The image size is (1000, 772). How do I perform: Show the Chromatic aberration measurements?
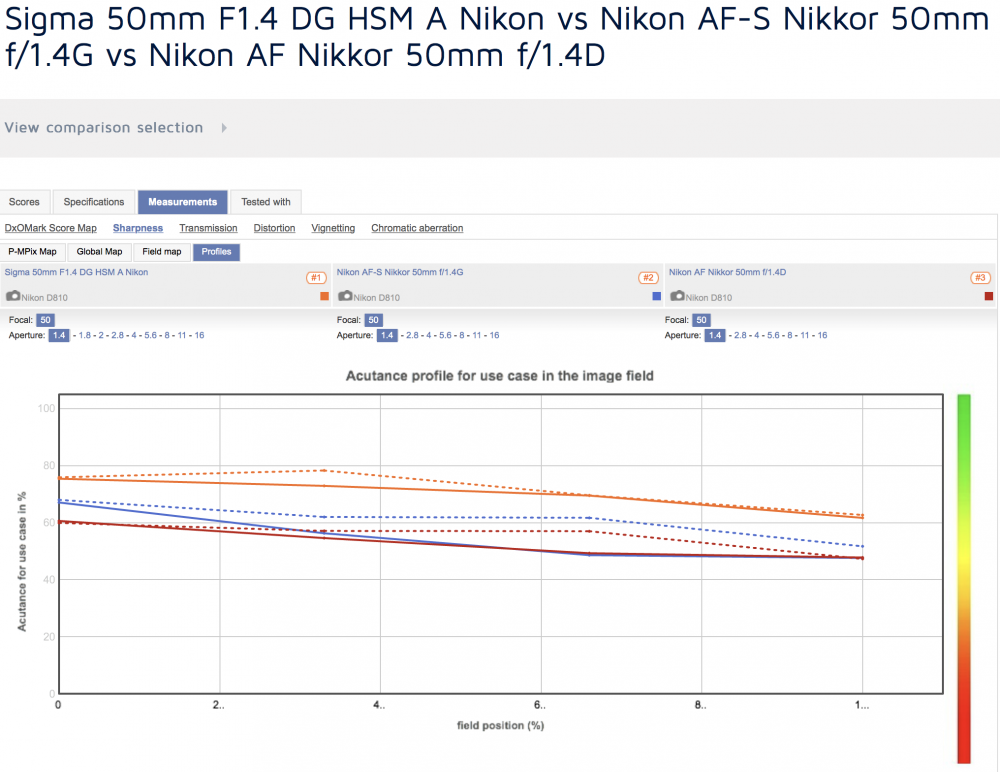(x=417, y=228)
